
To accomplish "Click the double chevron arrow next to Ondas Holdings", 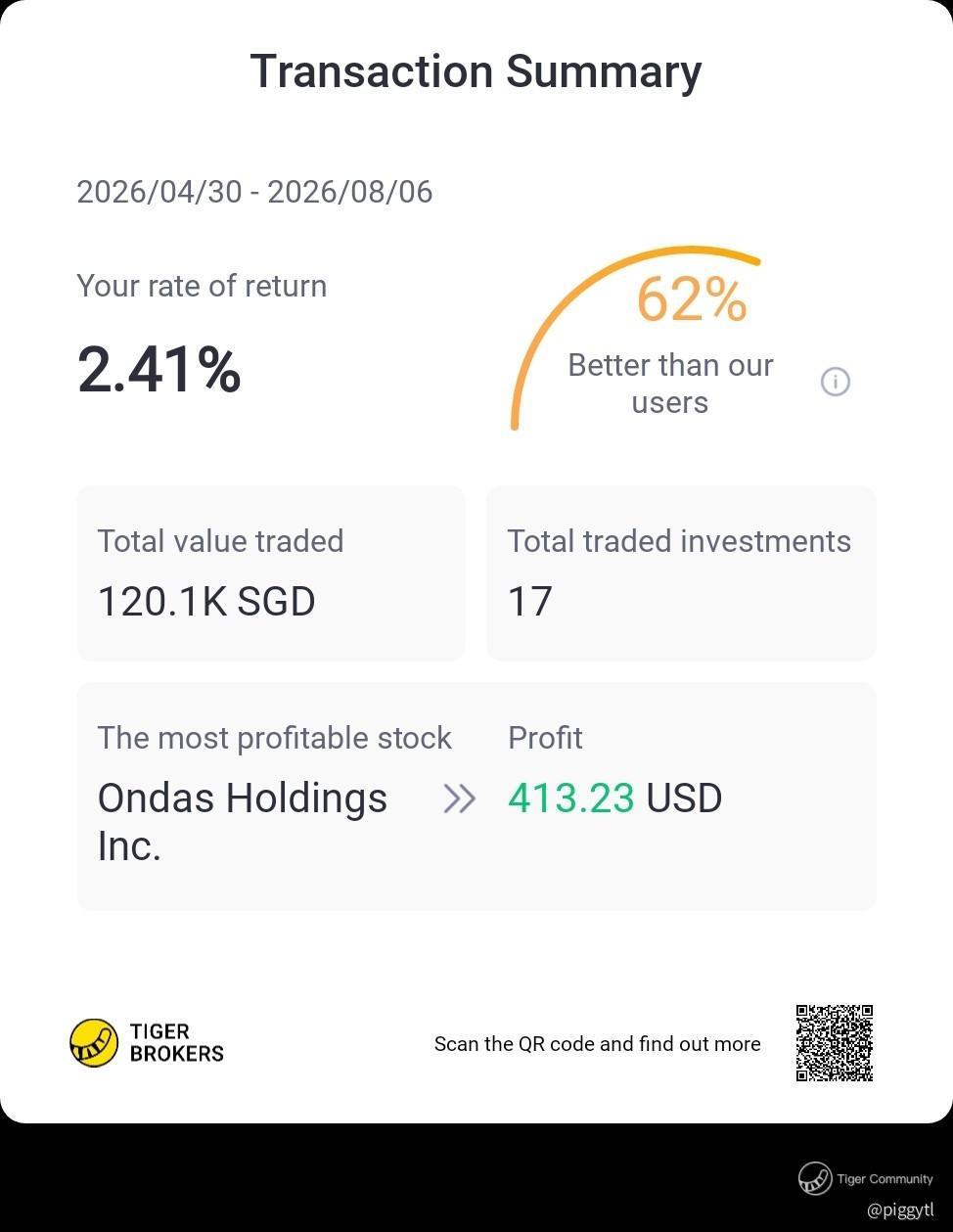I will tap(460, 799).
